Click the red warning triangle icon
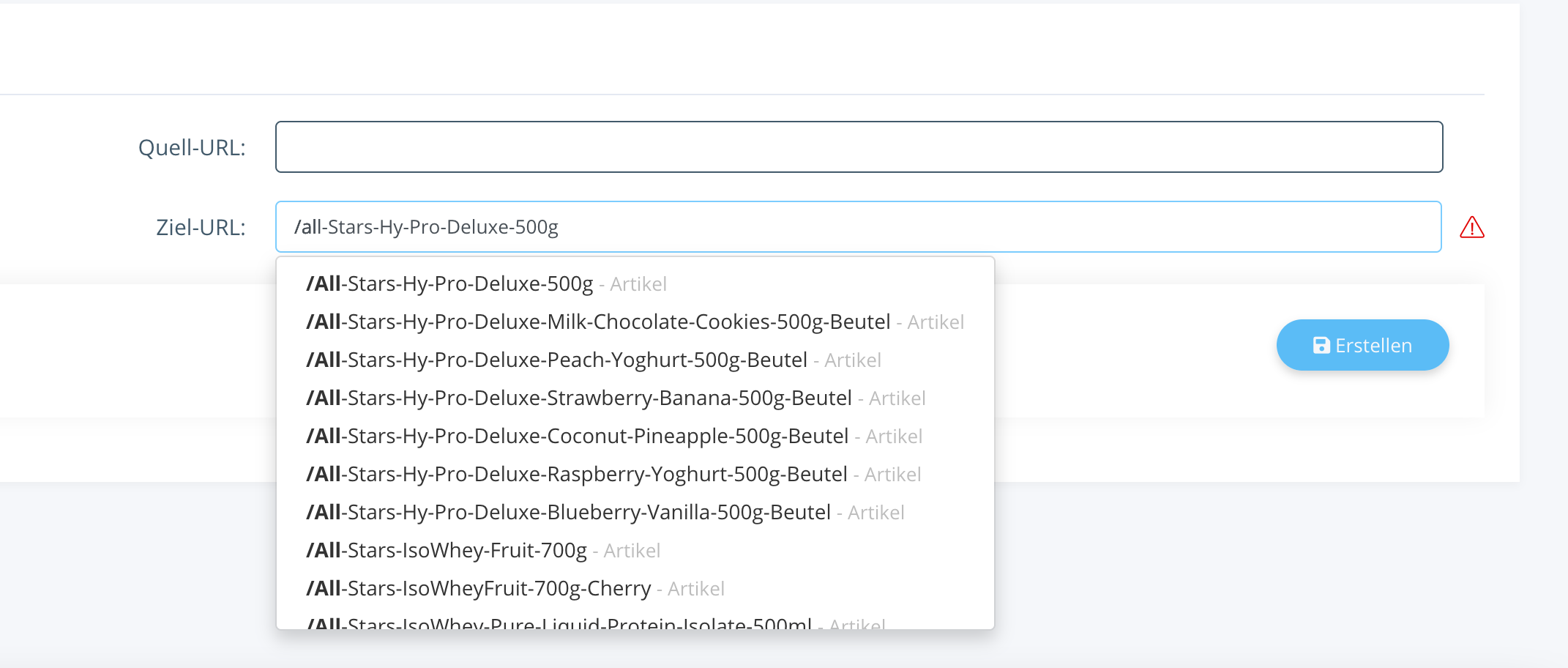This screenshot has width=1568, height=668. pyautogui.click(x=1471, y=228)
